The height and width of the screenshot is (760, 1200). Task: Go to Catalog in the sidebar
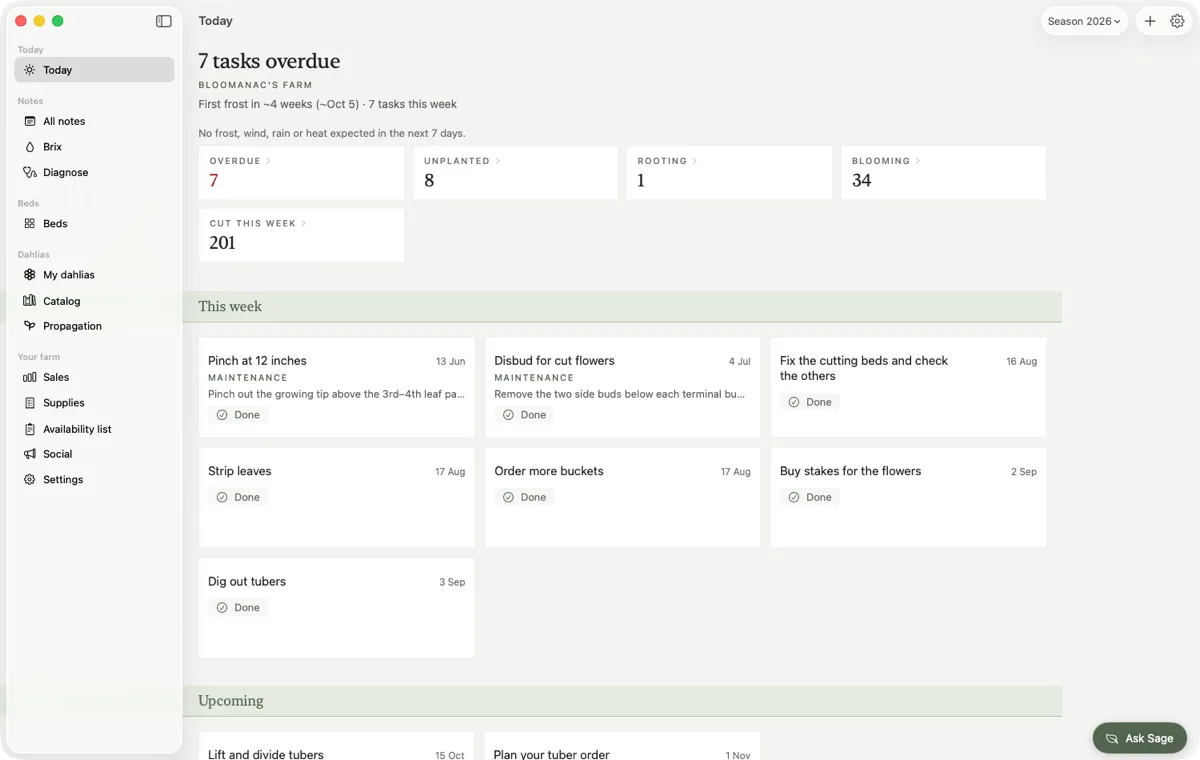94,301
